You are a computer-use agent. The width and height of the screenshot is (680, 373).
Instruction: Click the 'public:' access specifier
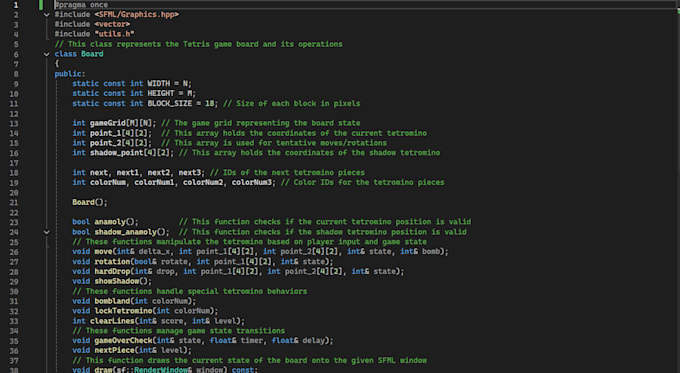point(70,74)
